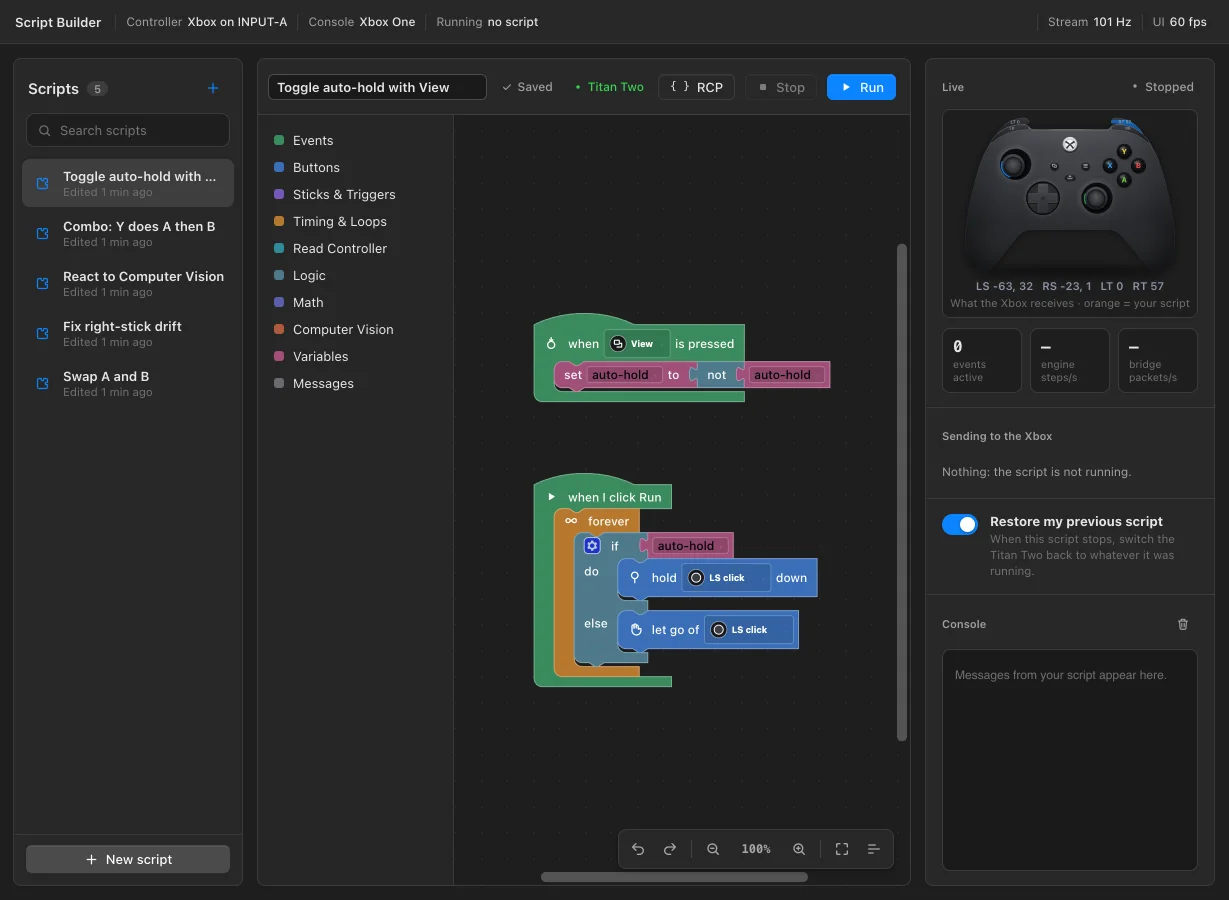Click the plus icon beside Scripts header
1229x900 pixels.
pyautogui.click(x=212, y=88)
